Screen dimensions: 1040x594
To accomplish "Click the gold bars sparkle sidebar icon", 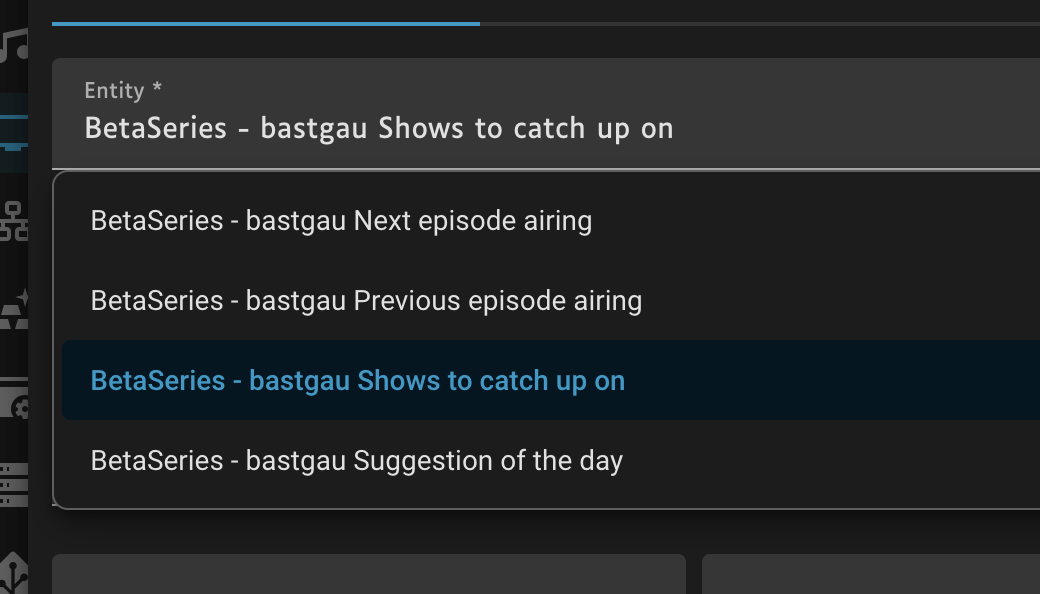I will tap(13, 309).
